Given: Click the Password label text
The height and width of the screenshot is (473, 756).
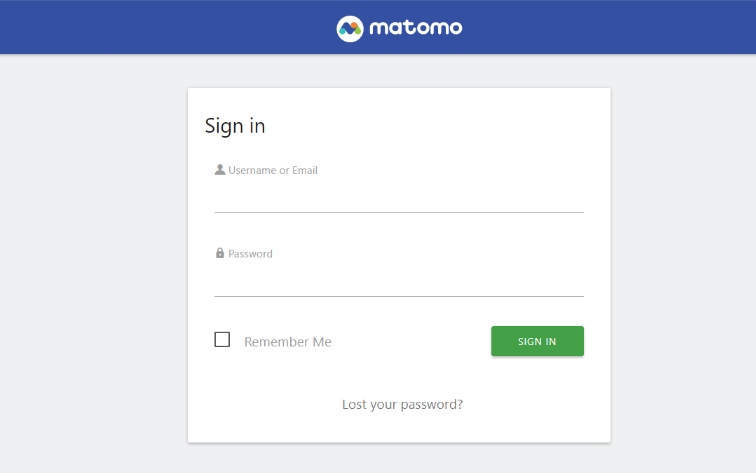Looking at the screenshot, I should (x=250, y=254).
